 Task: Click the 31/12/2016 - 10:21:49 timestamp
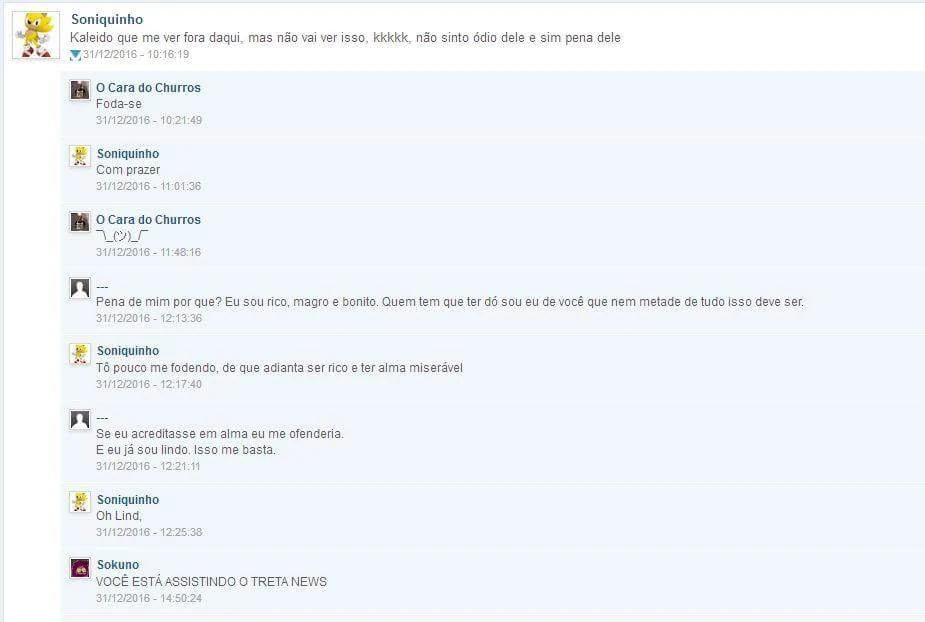click(x=149, y=120)
